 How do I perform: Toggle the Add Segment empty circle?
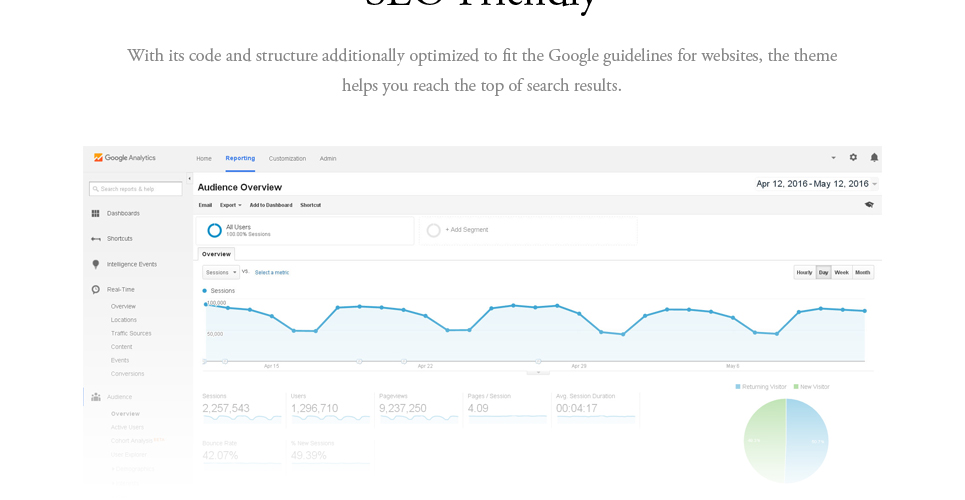click(x=433, y=230)
